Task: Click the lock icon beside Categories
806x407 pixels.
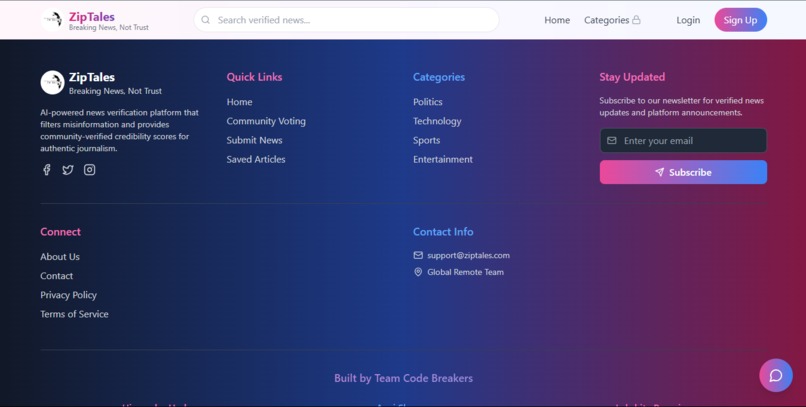Action: click(x=636, y=20)
